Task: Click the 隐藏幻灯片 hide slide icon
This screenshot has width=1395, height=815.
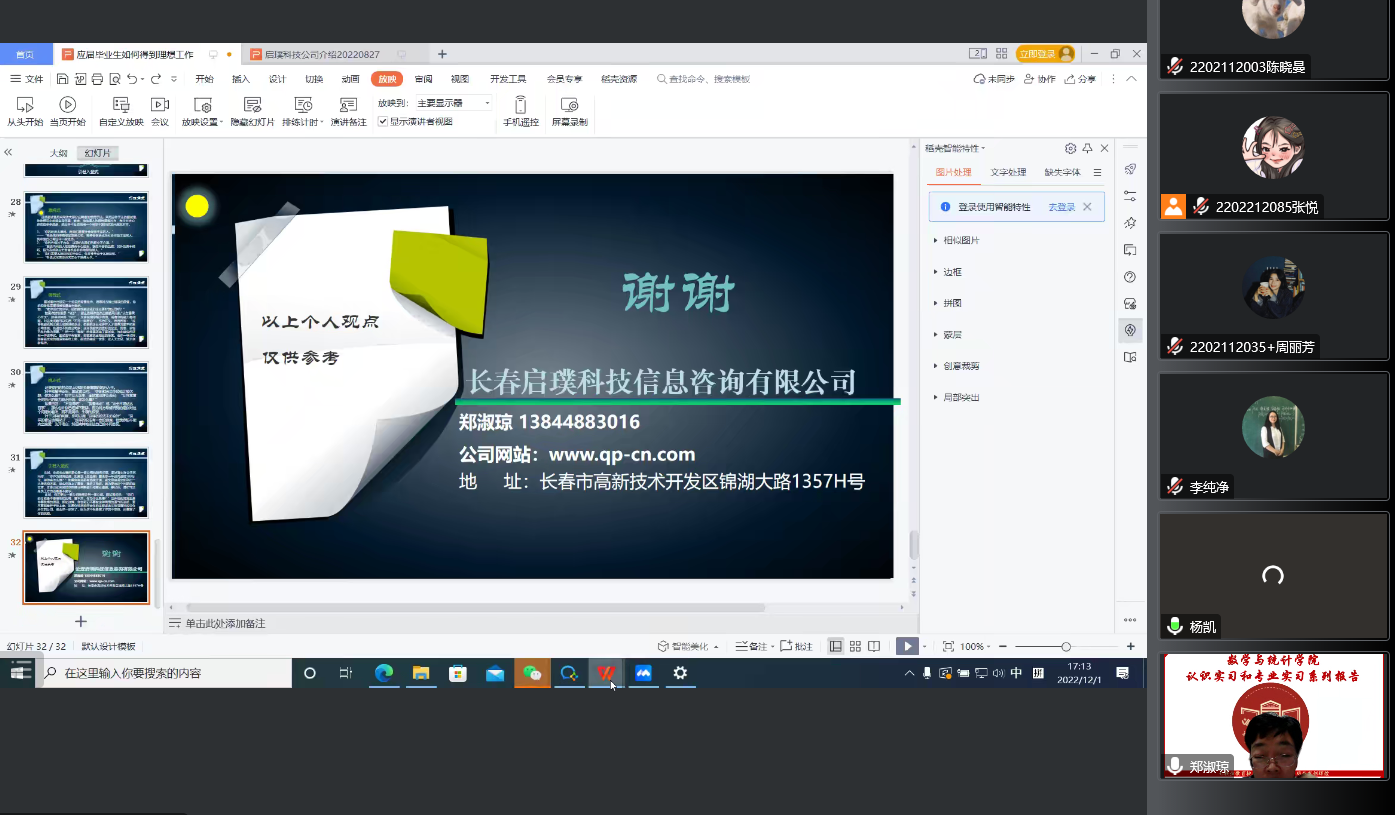Action: pyautogui.click(x=252, y=105)
